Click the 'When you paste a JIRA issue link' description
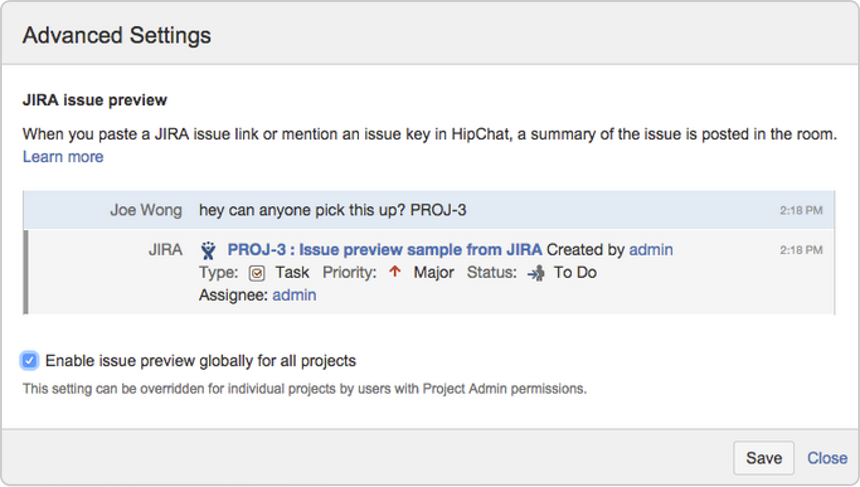860x487 pixels. point(429,134)
